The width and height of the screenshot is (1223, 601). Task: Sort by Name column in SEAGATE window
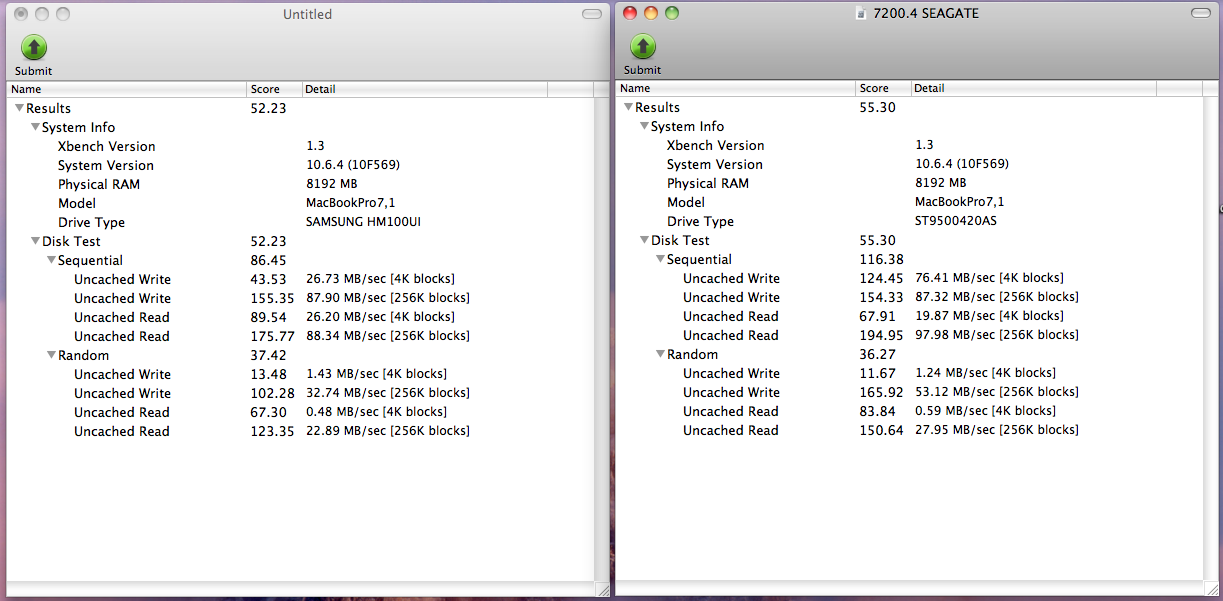click(x=735, y=88)
